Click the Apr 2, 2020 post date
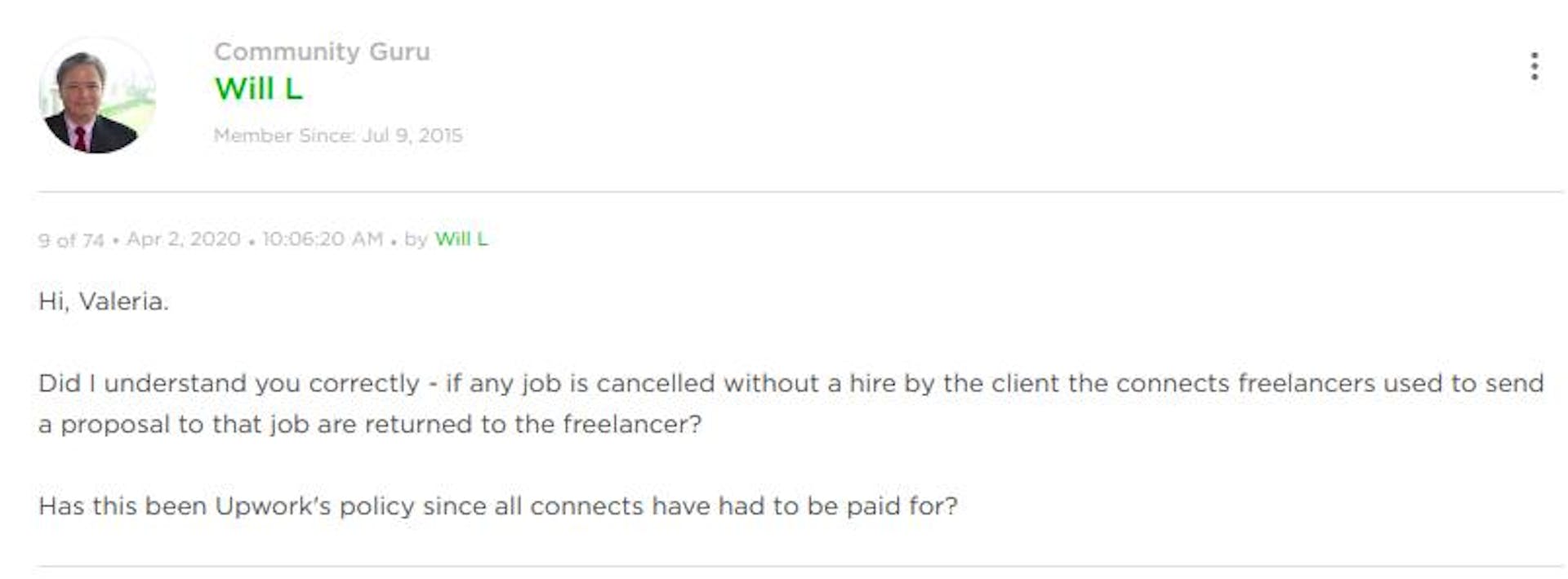The image size is (1568, 579). (x=184, y=239)
